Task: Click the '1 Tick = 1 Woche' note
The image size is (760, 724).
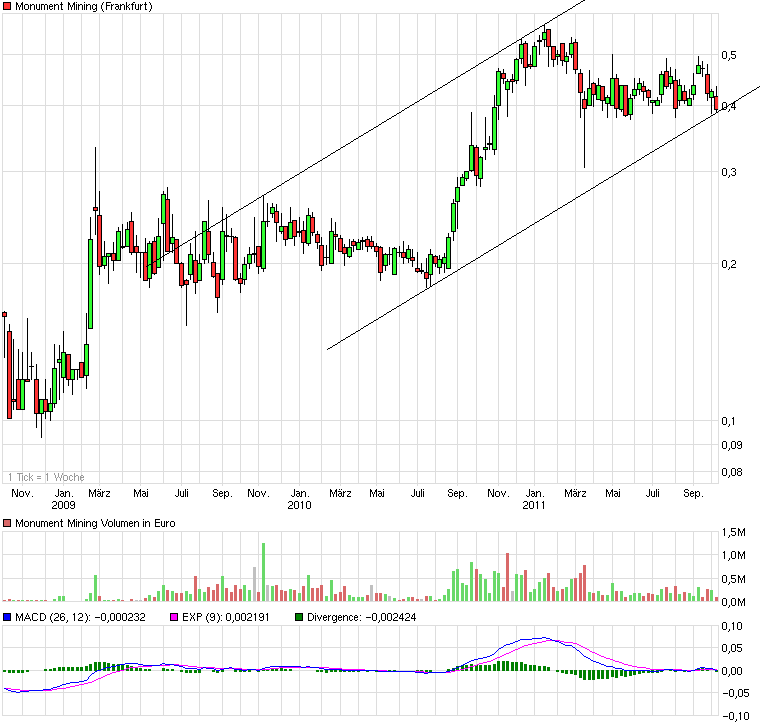Action: [46, 477]
